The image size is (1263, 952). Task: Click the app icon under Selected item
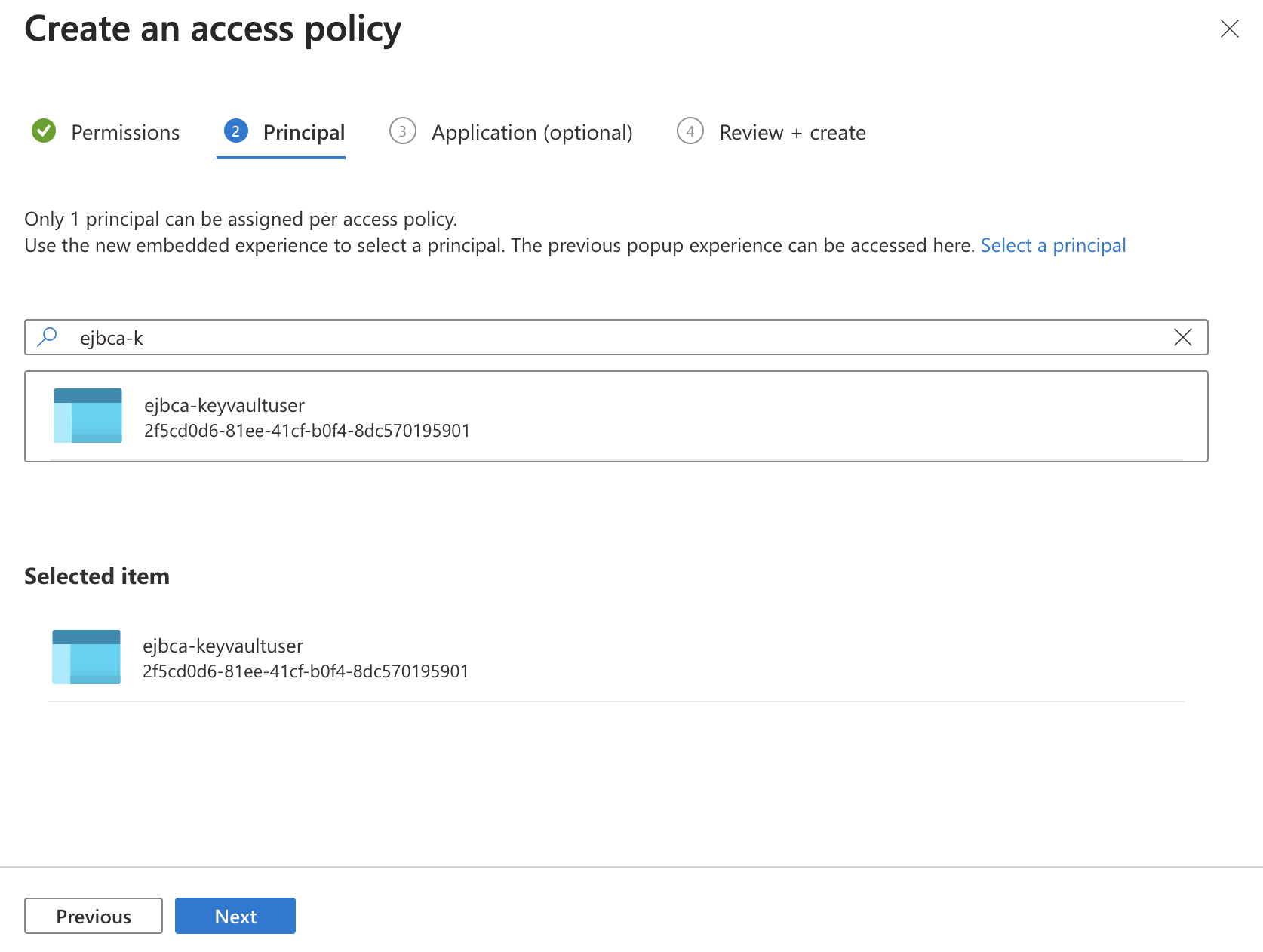coord(86,657)
